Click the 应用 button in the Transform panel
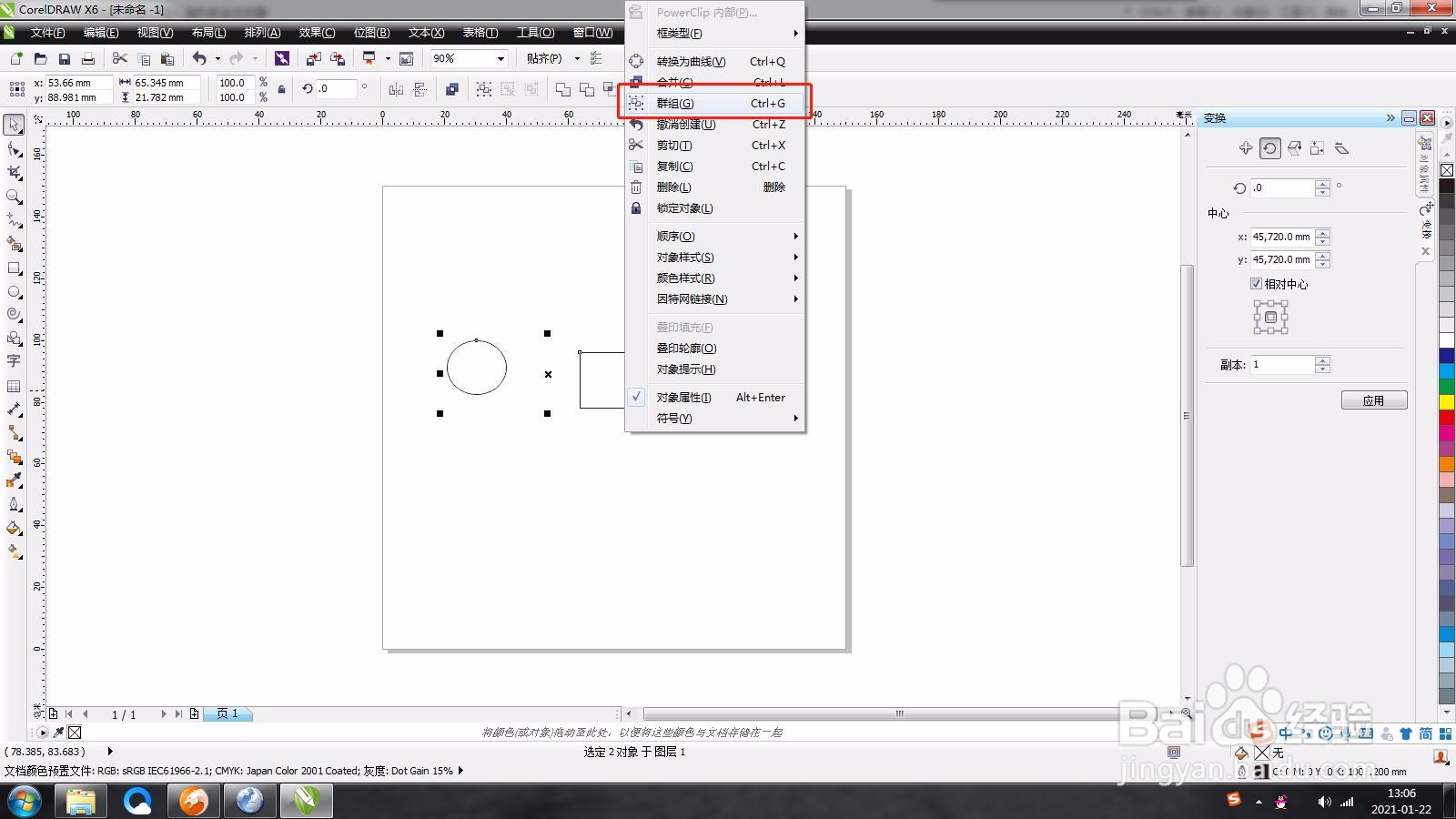Image resolution: width=1456 pixels, height=819 pixels. pos(1374,399)
